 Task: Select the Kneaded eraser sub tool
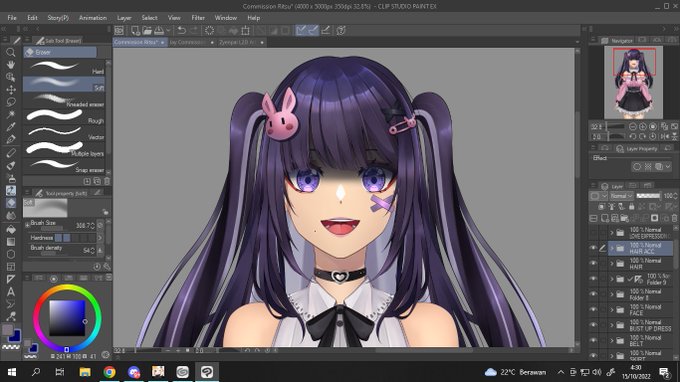tap(64, 101)
